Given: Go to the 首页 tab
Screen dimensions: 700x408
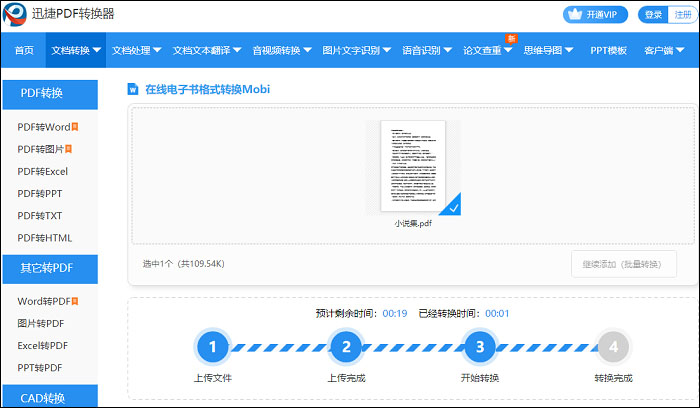Looking at the screenshot, I should (24, 50).
